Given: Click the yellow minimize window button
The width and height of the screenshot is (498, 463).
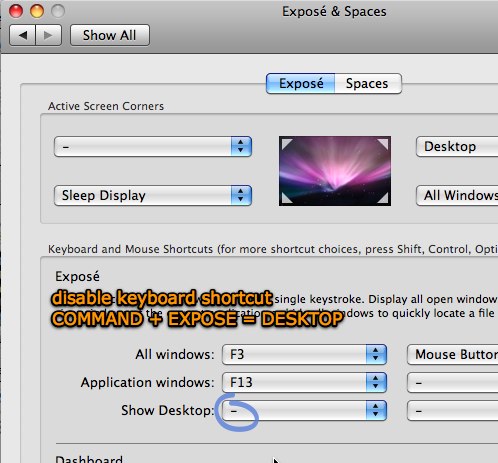Looking at the screenshot, I should point(37,11).
